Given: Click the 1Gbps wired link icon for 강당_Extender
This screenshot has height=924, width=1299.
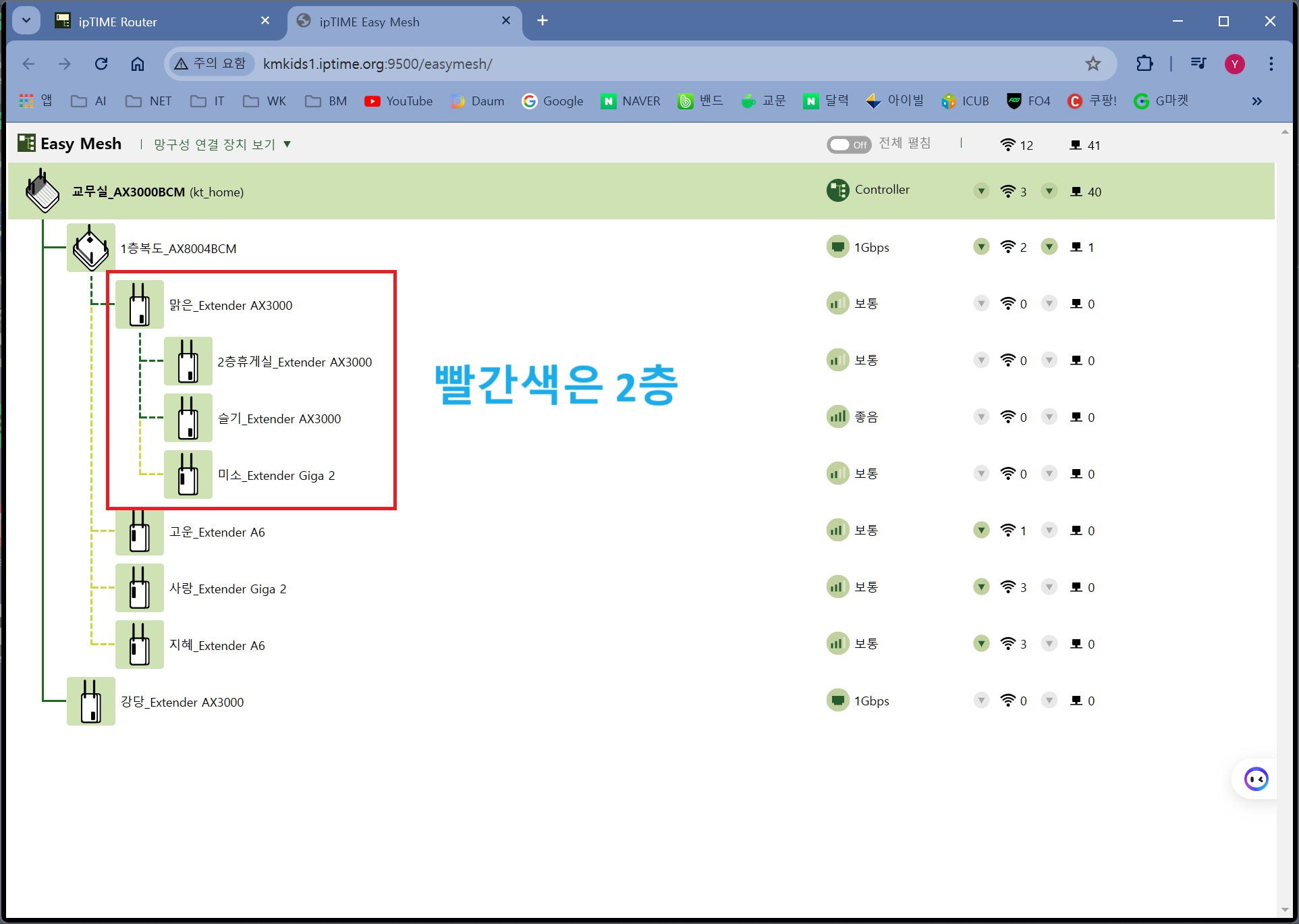Looking at the screenshot, I should (x=837, y=700).
